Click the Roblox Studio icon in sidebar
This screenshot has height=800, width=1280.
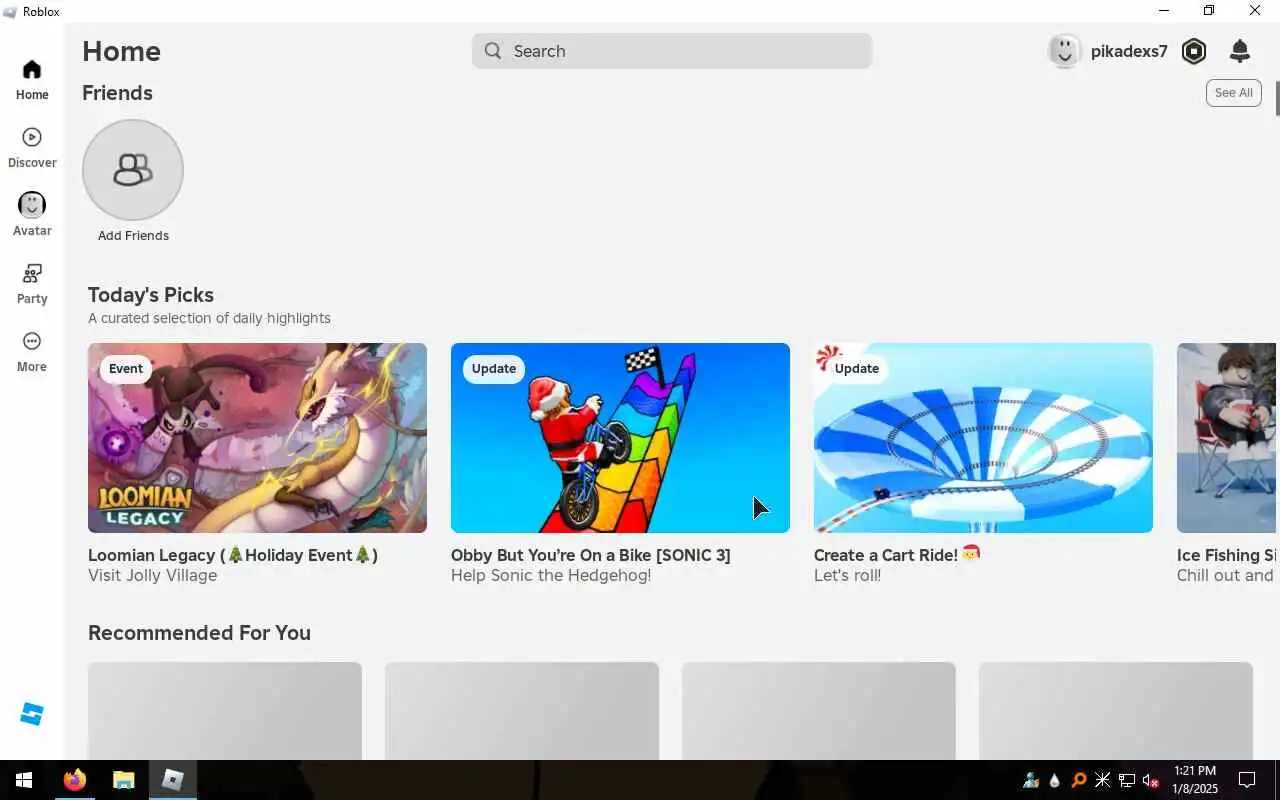(x=32, y=714)
